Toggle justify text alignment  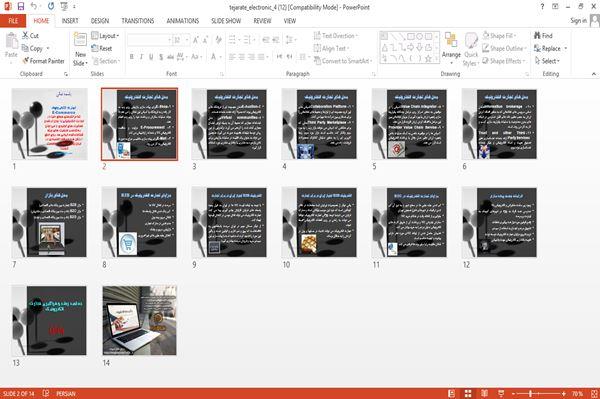tap(261, 57)
